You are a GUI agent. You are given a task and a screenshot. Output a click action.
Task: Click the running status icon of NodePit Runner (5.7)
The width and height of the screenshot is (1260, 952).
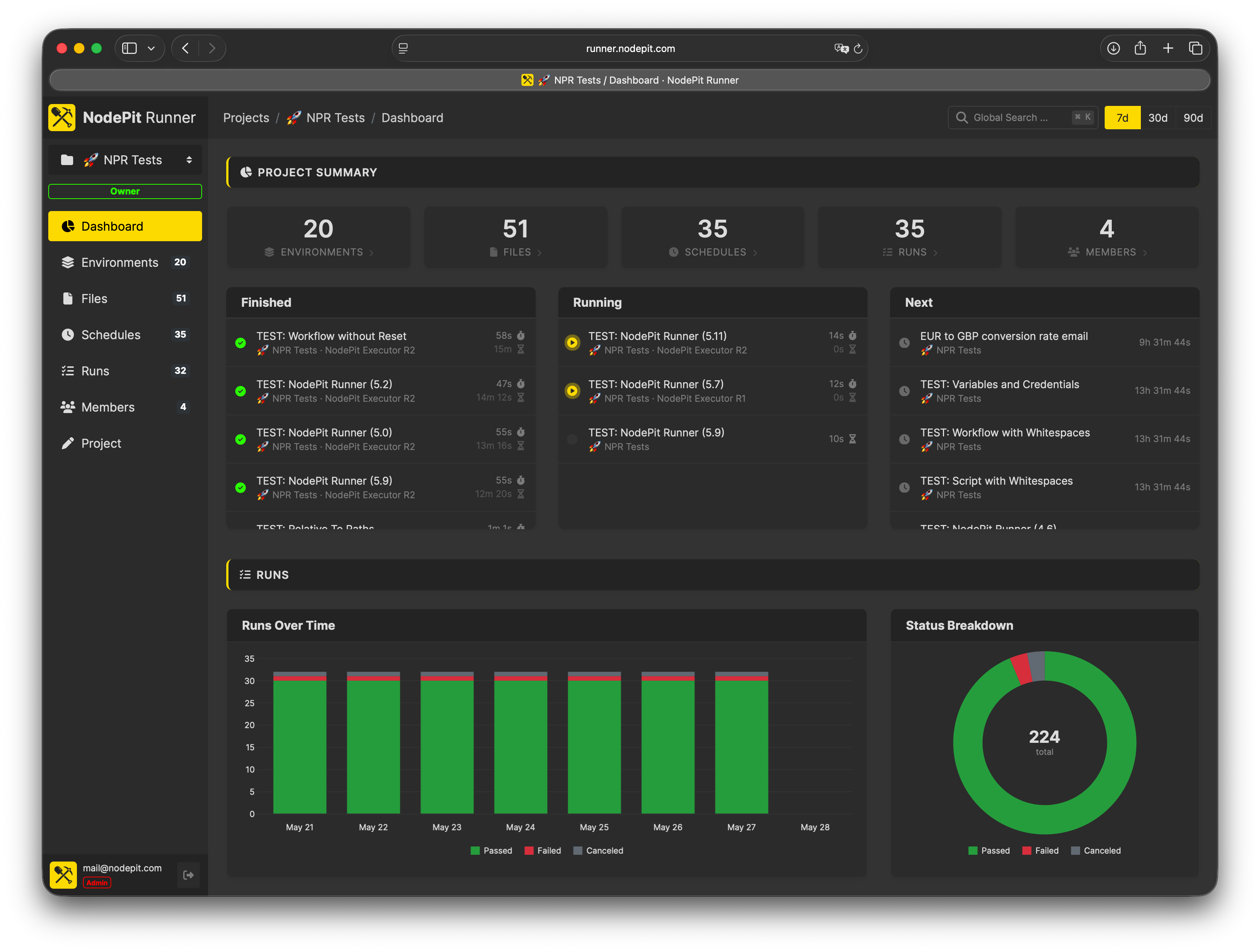coord(572,391)
